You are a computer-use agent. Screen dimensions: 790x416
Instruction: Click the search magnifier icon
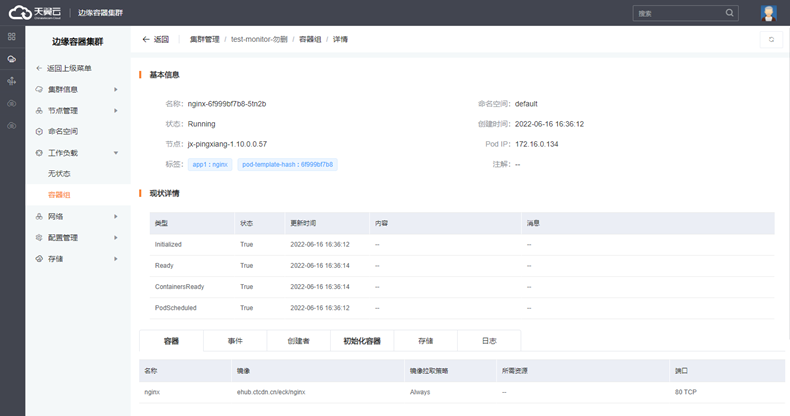coord(729,13)
